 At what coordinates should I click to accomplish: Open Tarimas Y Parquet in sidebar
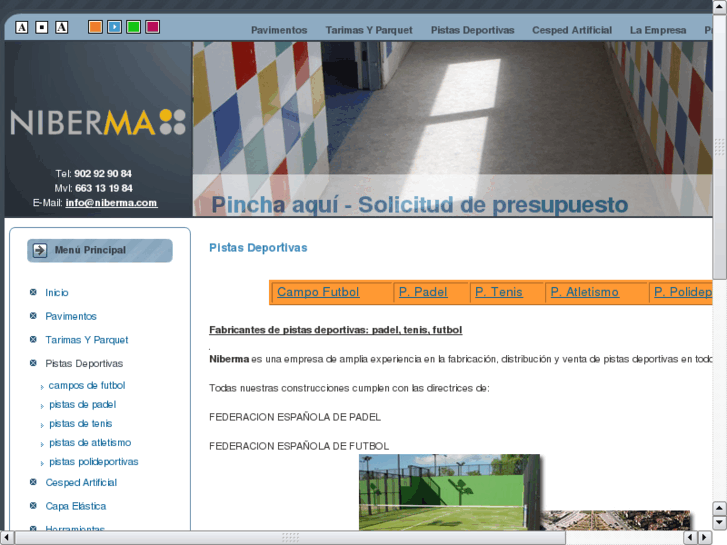coord(87,340)
